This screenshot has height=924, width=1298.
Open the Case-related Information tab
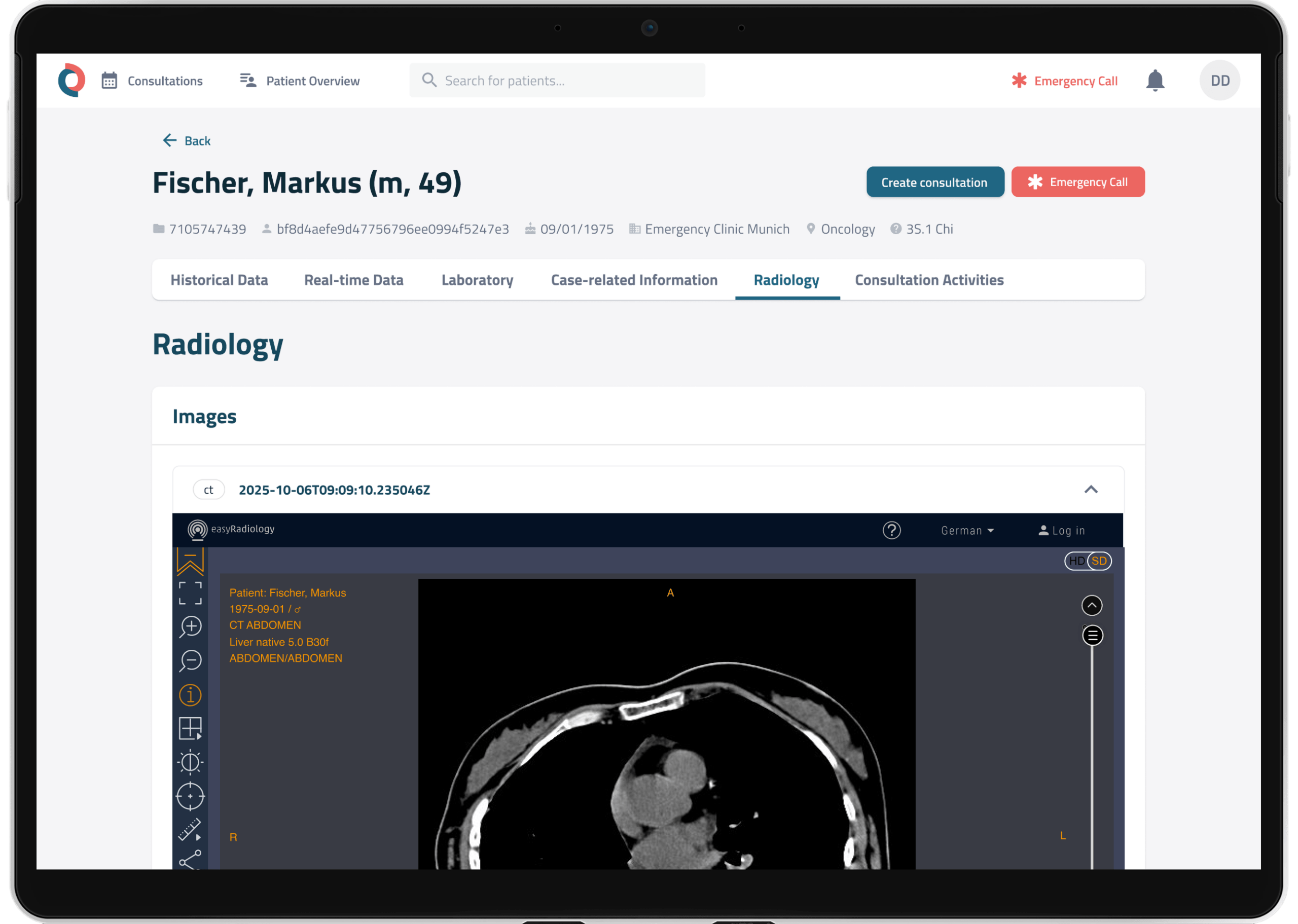[x=634, y=280]
